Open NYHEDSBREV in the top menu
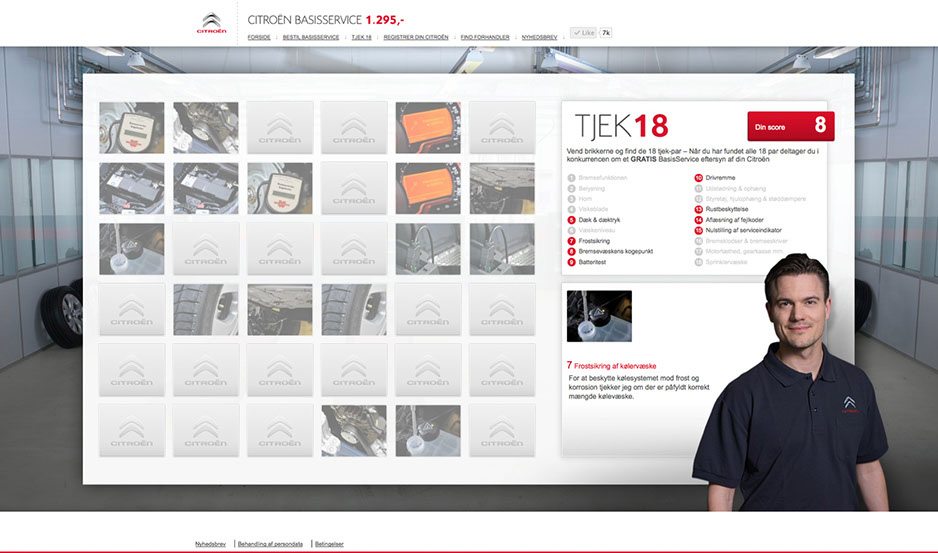The height and width of the screenshot is (553, 938). click(x=539, y=37)
